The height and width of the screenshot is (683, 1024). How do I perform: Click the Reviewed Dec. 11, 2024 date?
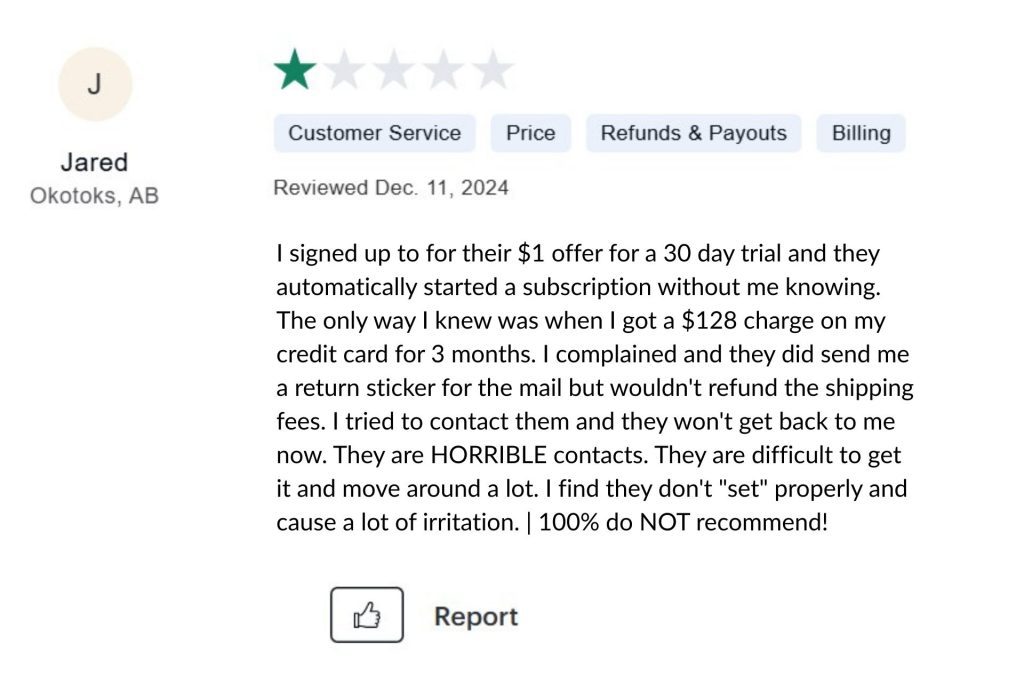coord(391,187)
